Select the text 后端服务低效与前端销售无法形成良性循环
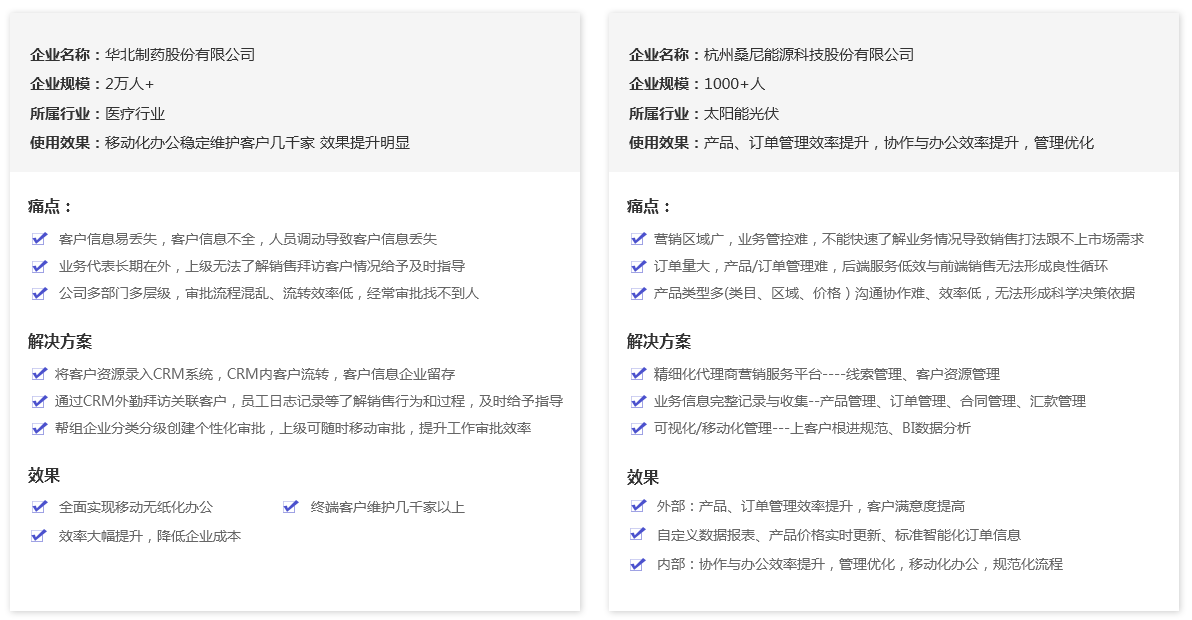This screenshot has height=620, width=1192. click(x=975, y=267)
